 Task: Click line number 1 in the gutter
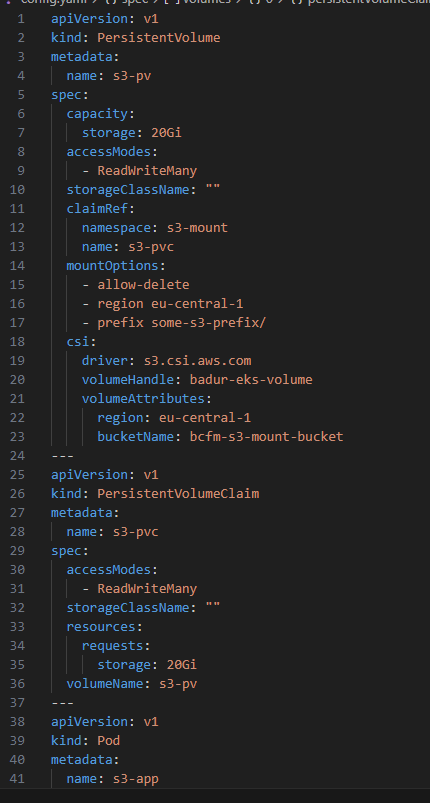click(20, 19)
